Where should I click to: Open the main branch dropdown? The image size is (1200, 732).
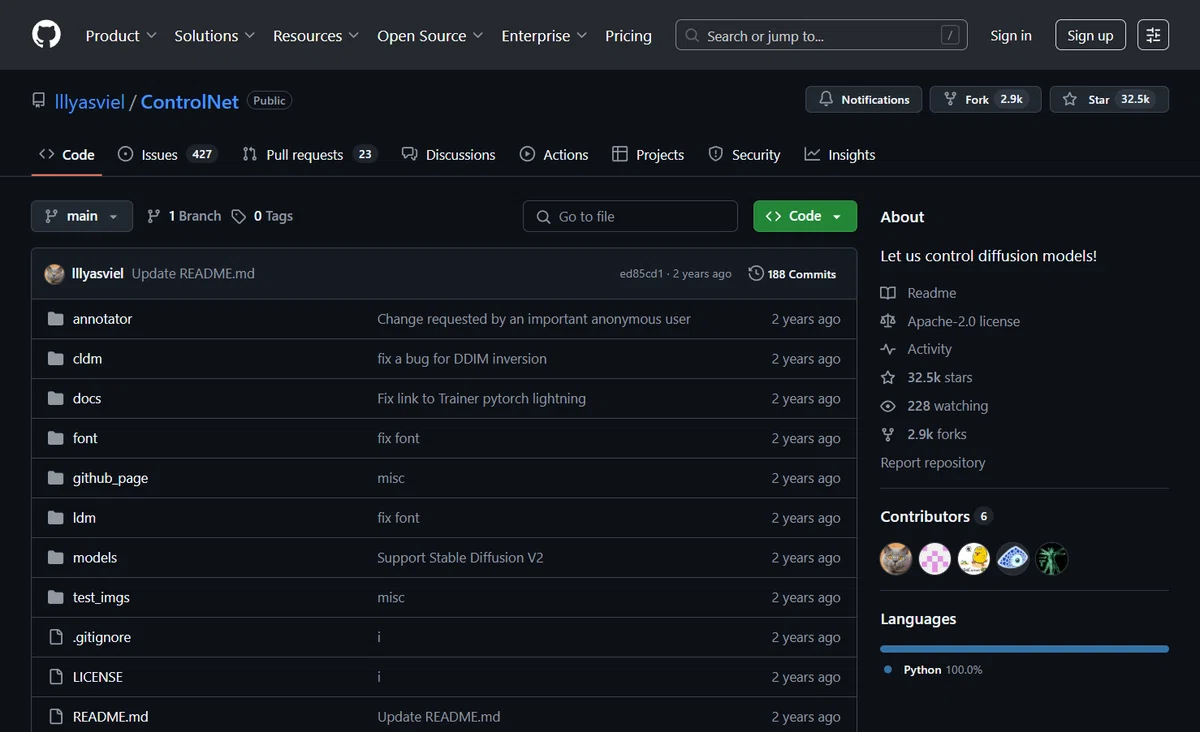click(82, 216)
